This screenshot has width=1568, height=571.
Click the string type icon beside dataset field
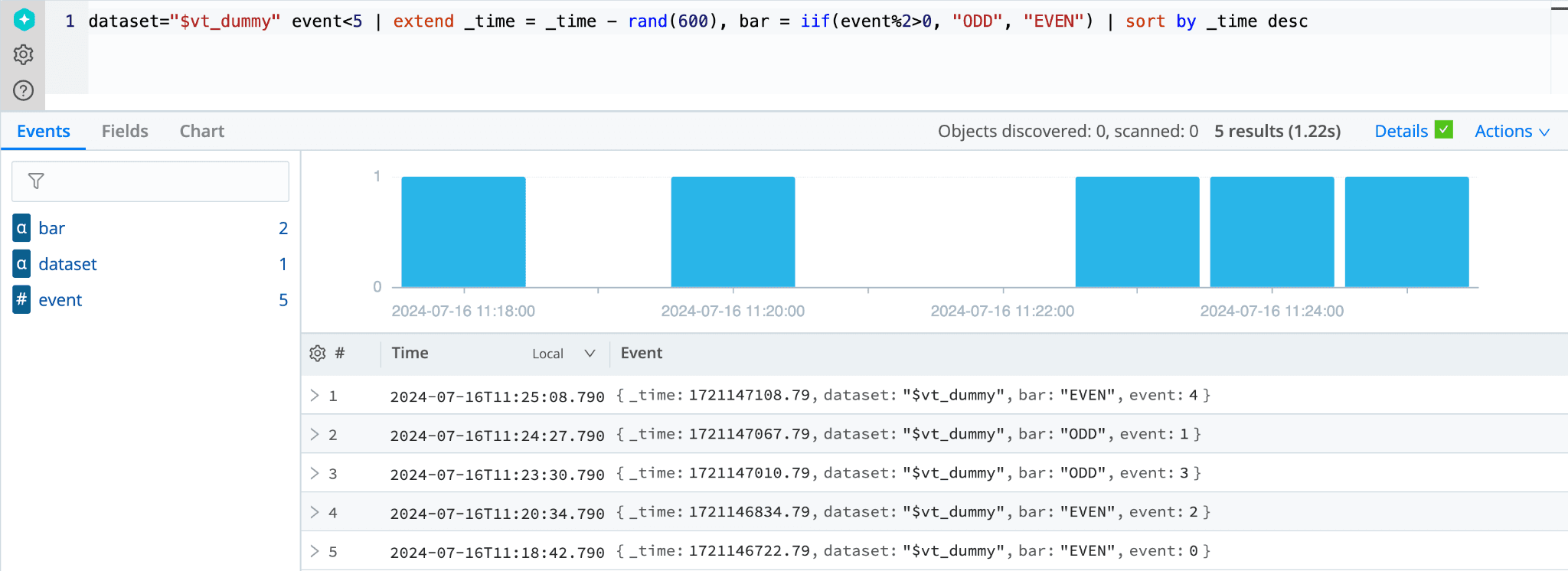pyautogui.click(x=21, y=264)
